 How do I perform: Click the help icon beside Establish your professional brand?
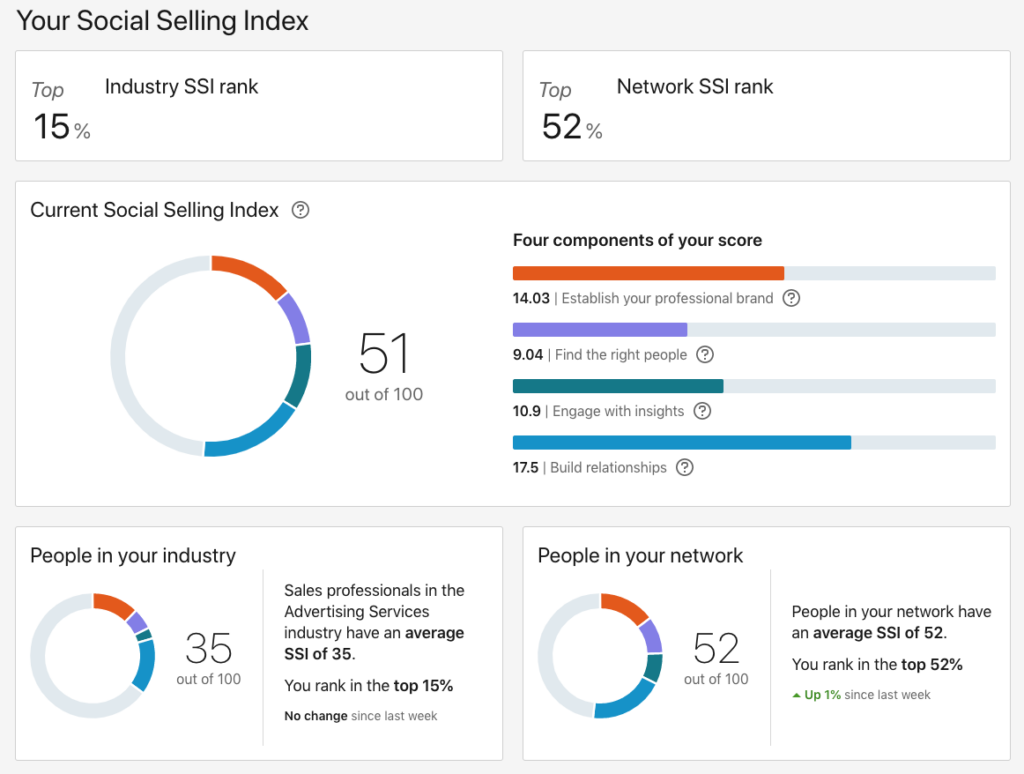coord(791,298)
